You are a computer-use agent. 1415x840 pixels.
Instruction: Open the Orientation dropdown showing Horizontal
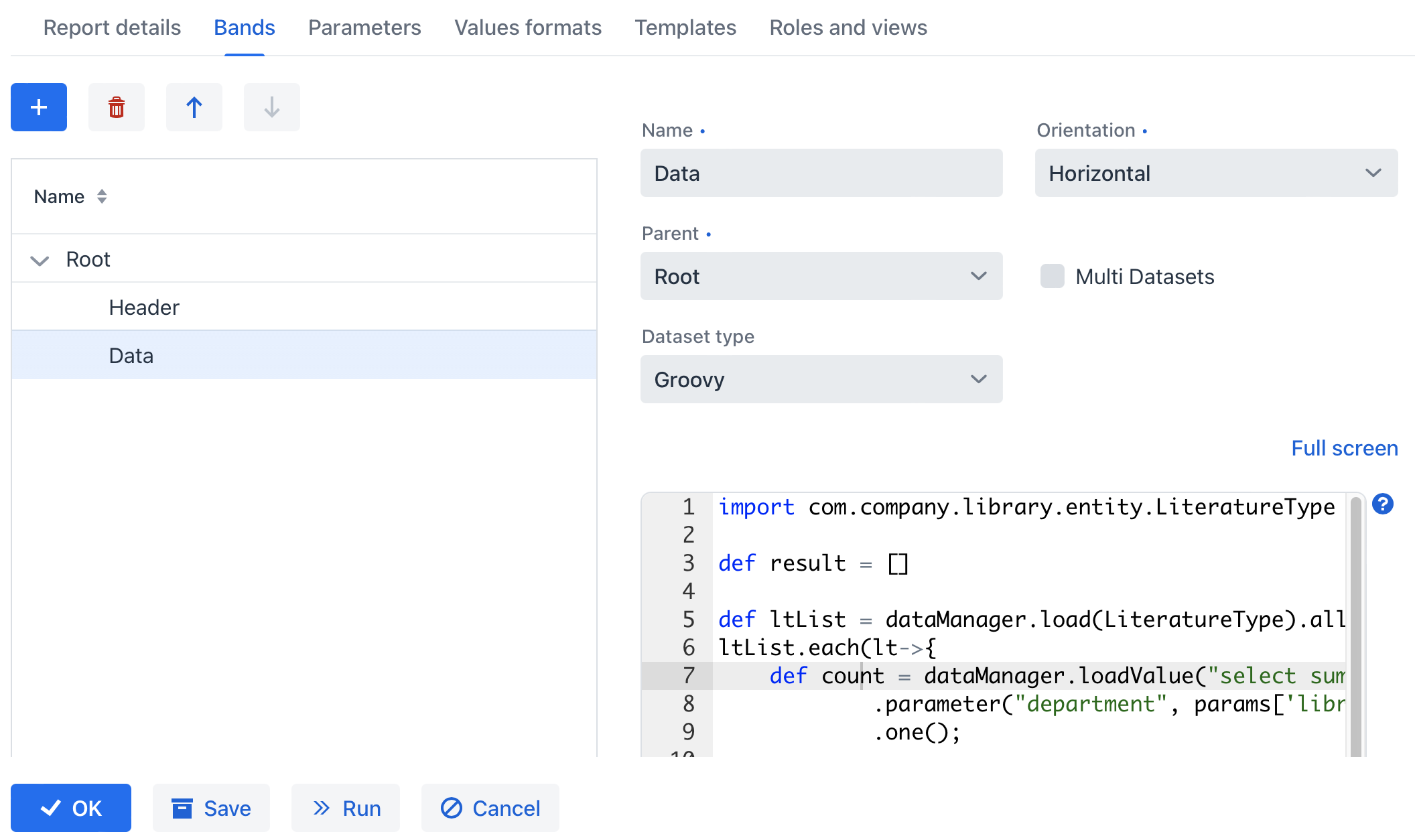[1216, 173]
